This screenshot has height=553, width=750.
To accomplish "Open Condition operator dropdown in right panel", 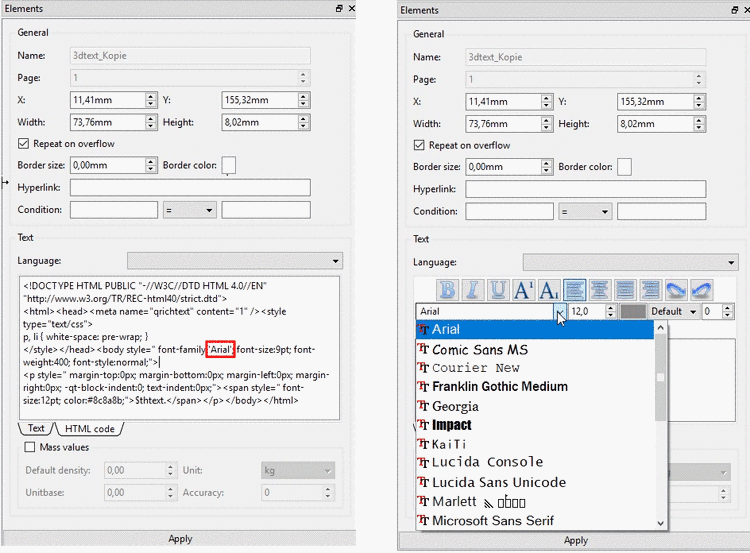I will point(585,211).
